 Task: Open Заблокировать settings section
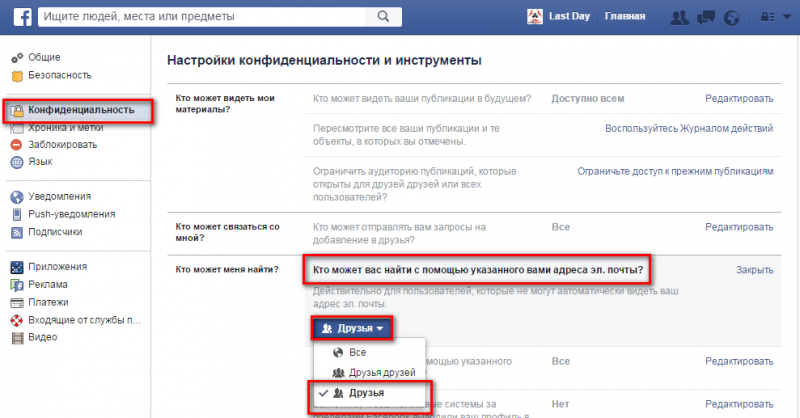pos(63,144)
